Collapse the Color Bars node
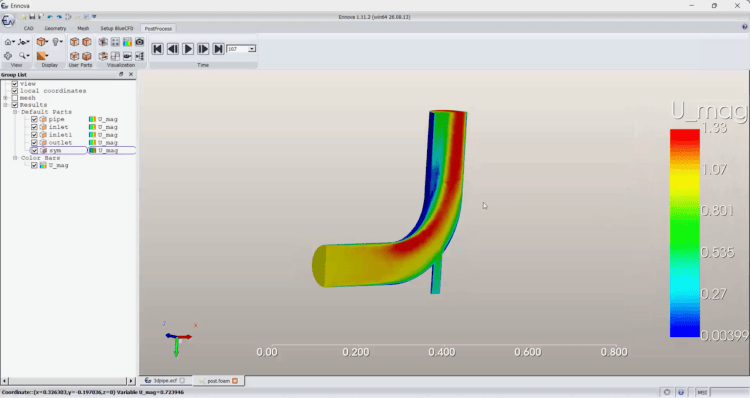Viewport: 750px width, 398px height. (x=15, y=158)
